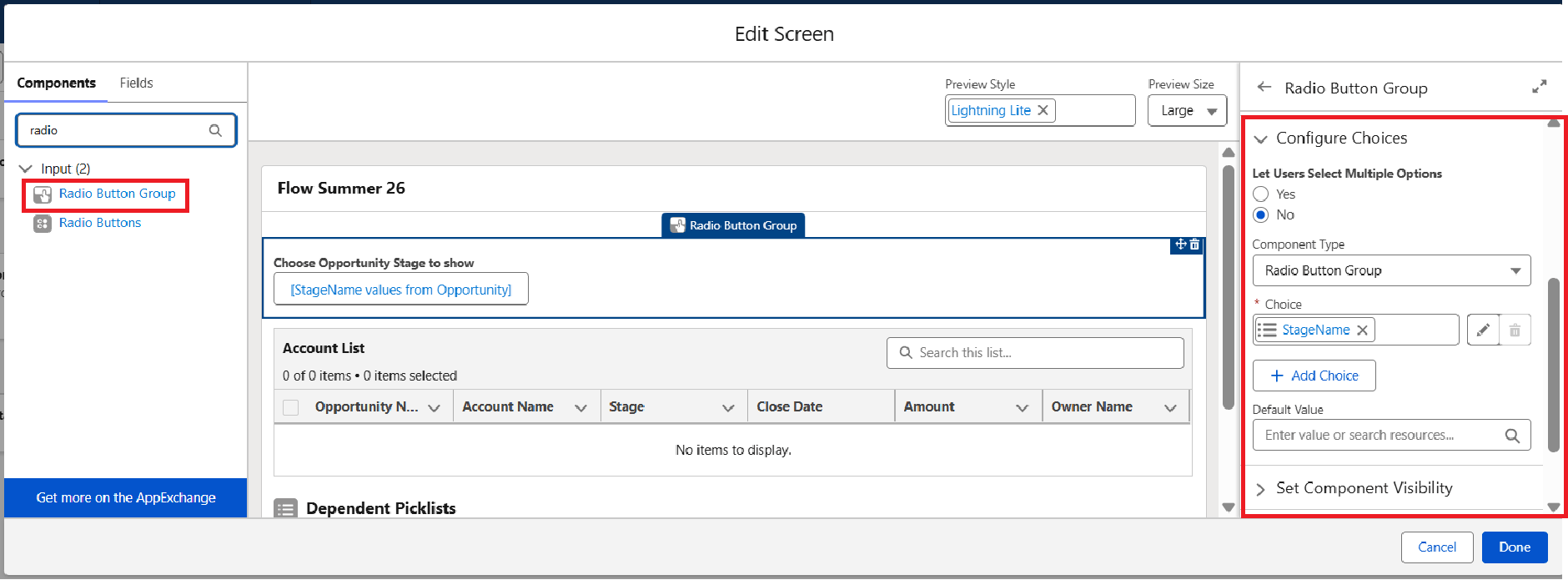This screenshot has width=1568, height=580.
Task: Click properties panel scrollbar down arrow
Action: pos(1553,507)
